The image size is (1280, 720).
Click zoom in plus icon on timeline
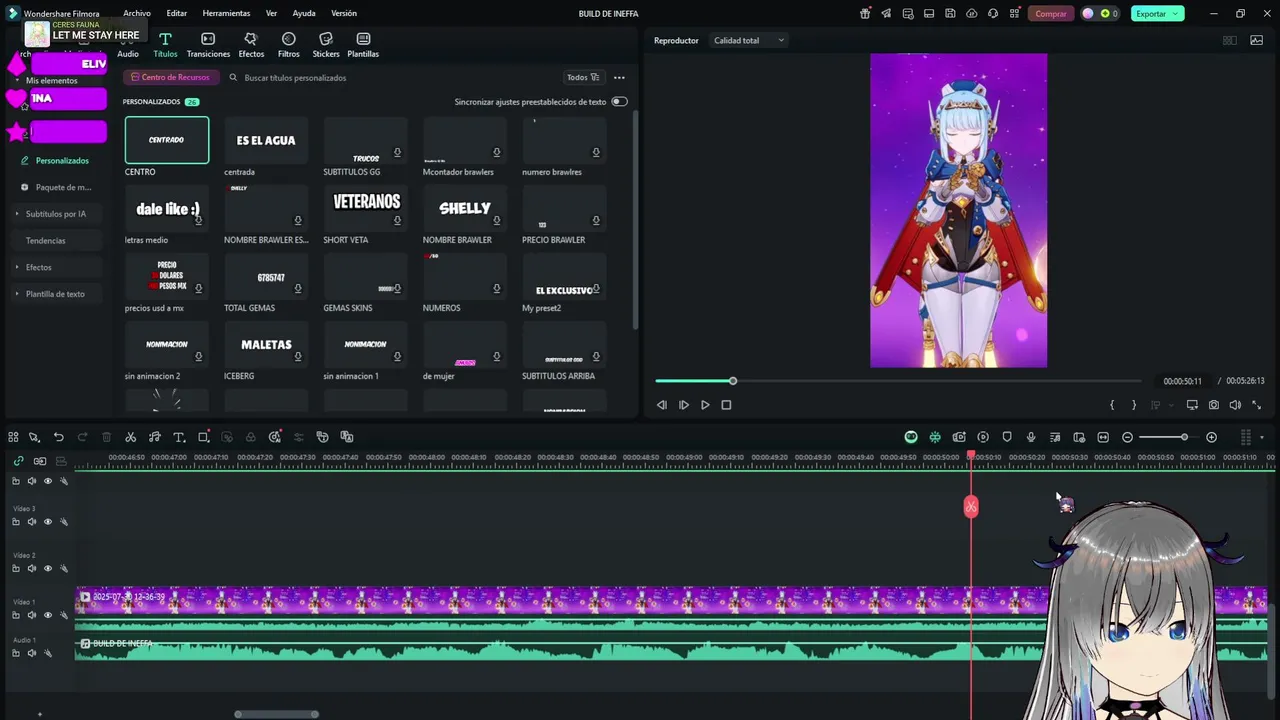tap(1211, 437)
